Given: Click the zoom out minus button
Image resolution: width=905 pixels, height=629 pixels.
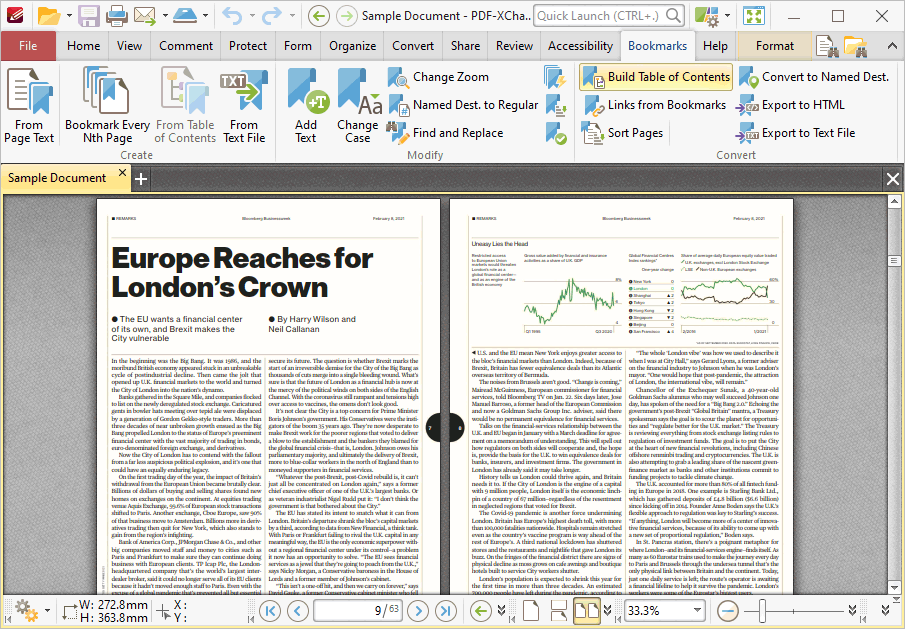Looking at the screenshot, I should [727, 610].
